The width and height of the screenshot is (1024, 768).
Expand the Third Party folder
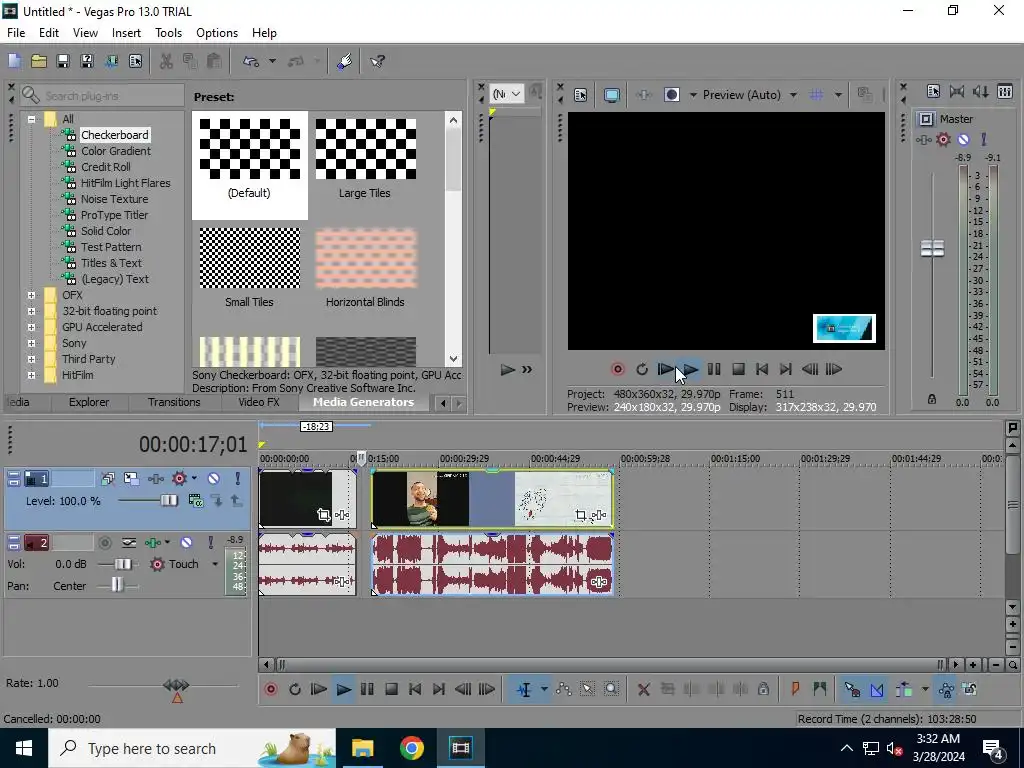31,359
